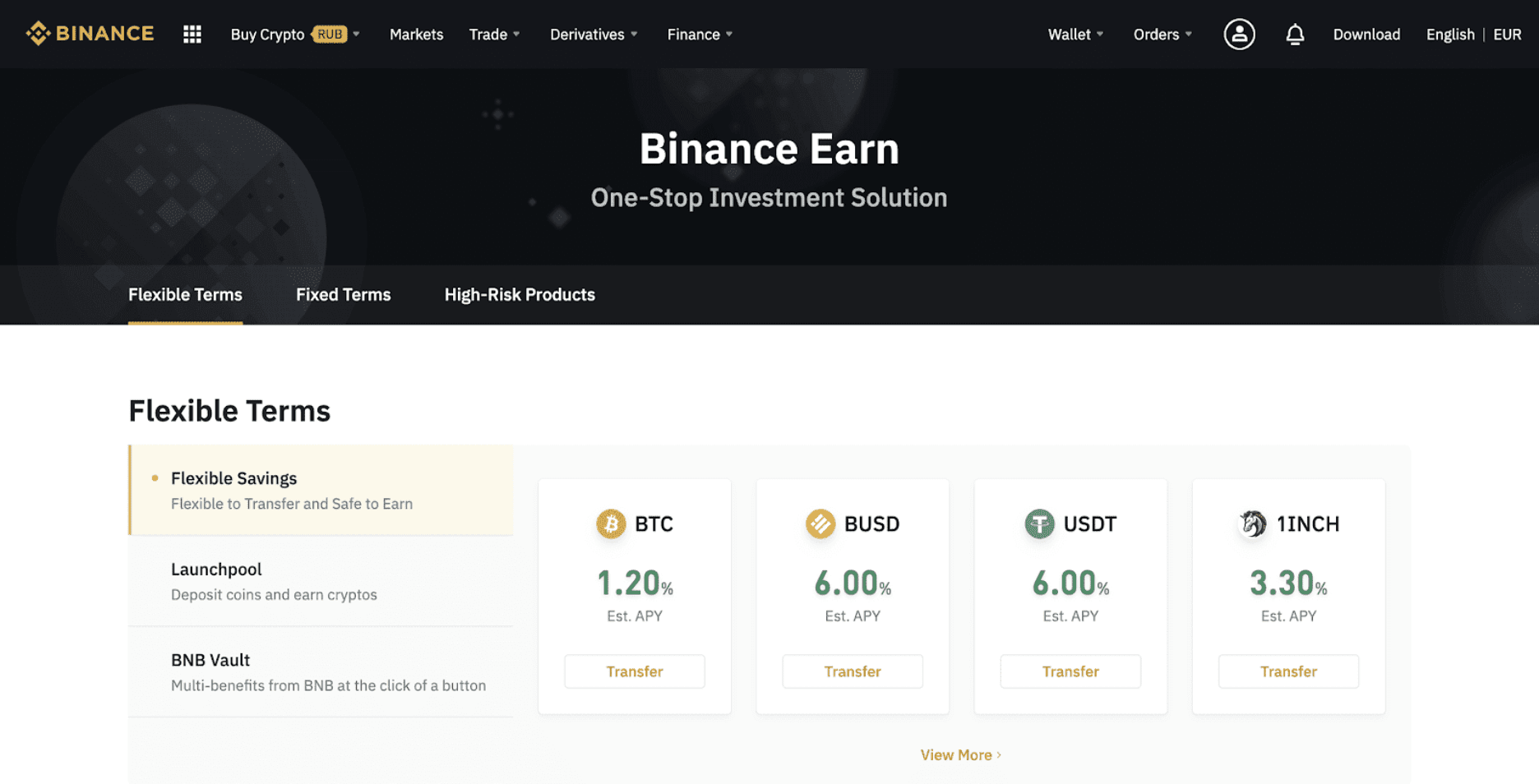Expand the Derivatives dropdown menu
The height and width of the screenshot is (784, 1539).
coord(594,34)
